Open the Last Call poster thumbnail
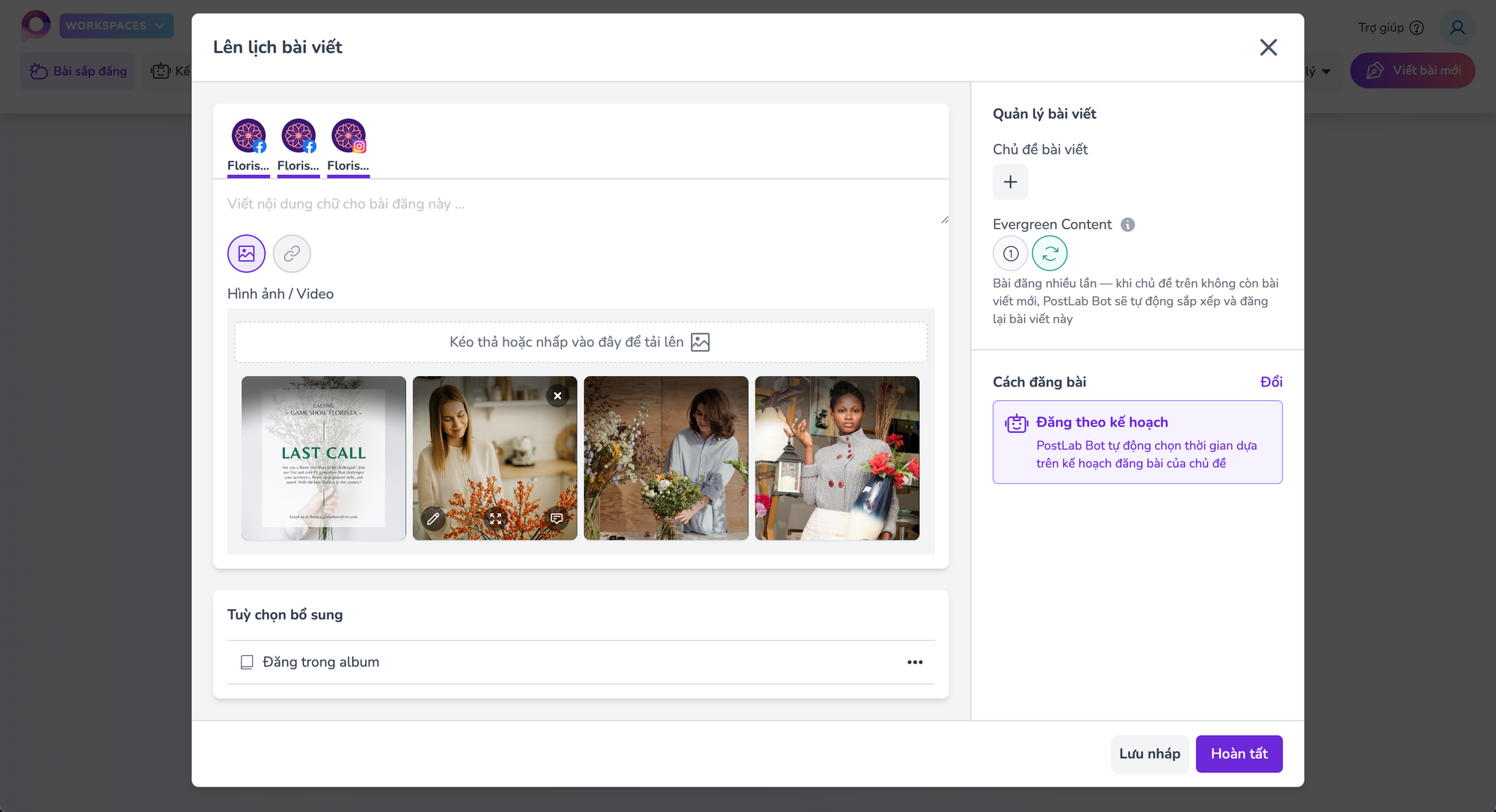Viewport: 1496px width, 812px height. click(324, 458)
